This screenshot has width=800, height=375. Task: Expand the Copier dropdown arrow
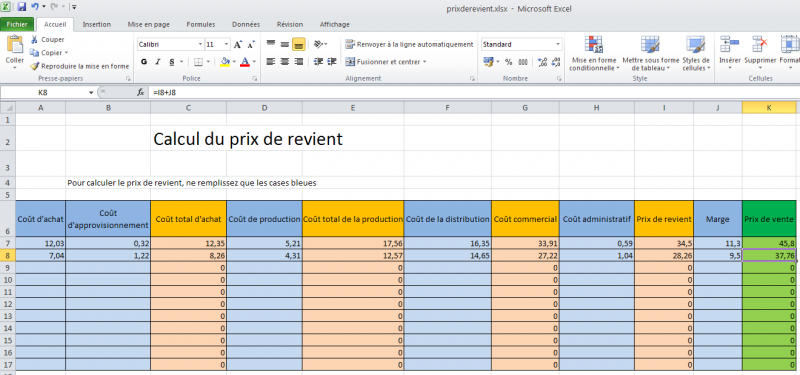[66, 53]
